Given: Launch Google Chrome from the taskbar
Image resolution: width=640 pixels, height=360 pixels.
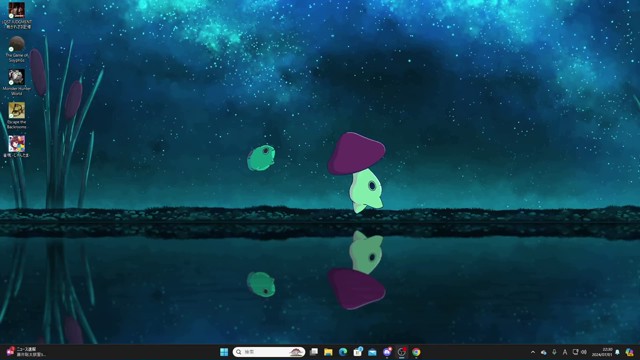Looking at the screenshot, I should 416,352.
